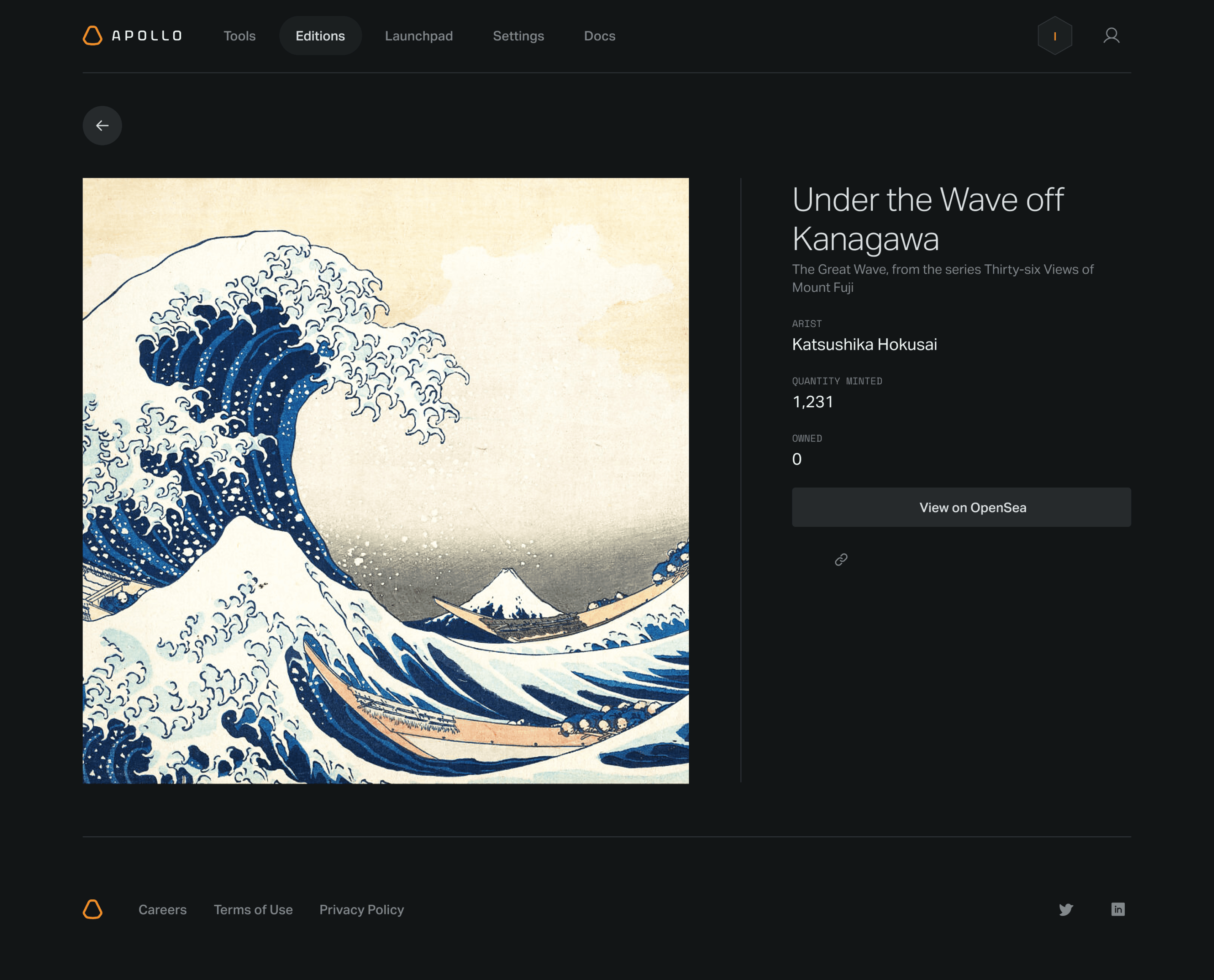Viewport: 1214px width, 980px height.
Task: Select the artist name Katsushika Hokusai
Action: coord(864,345)
